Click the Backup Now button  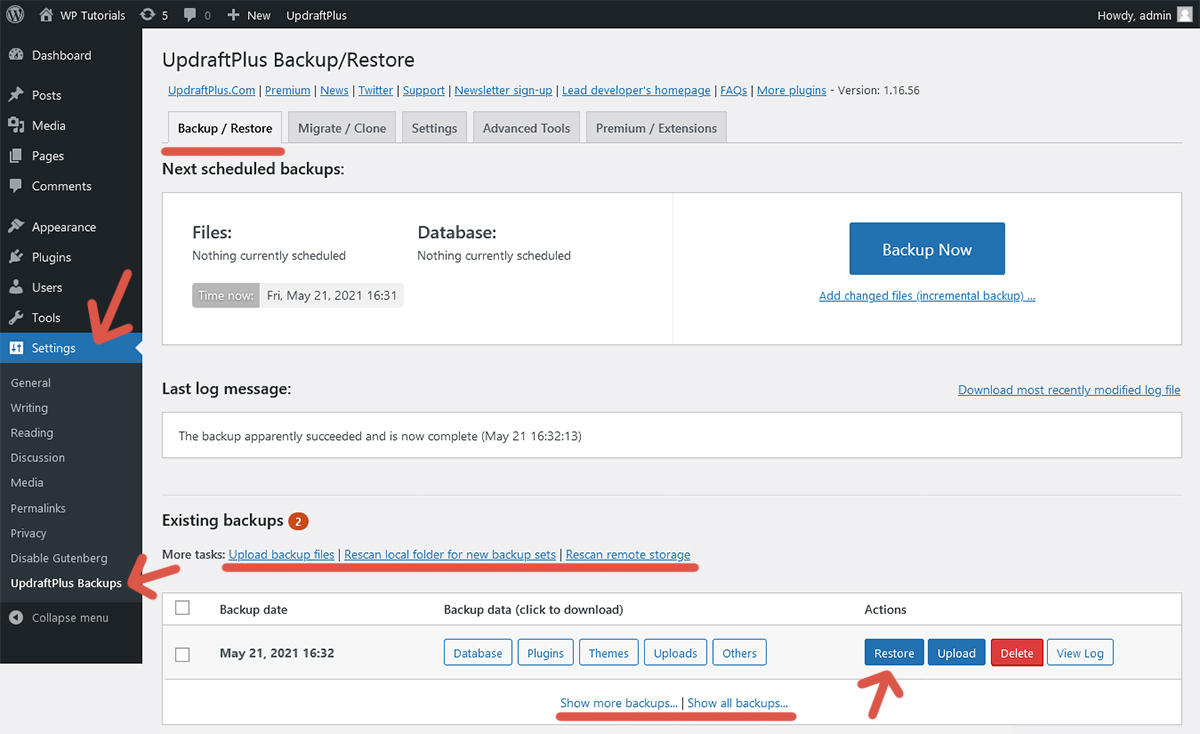coord(927,249)
